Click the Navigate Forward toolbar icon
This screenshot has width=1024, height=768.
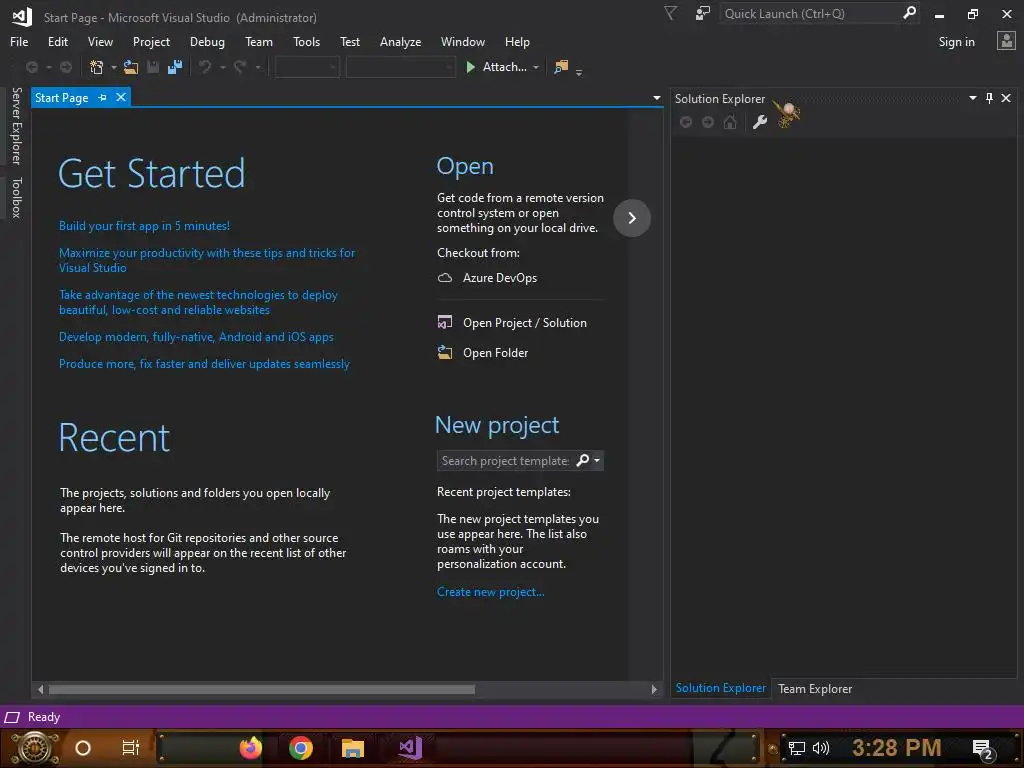(x=66, y=67)
